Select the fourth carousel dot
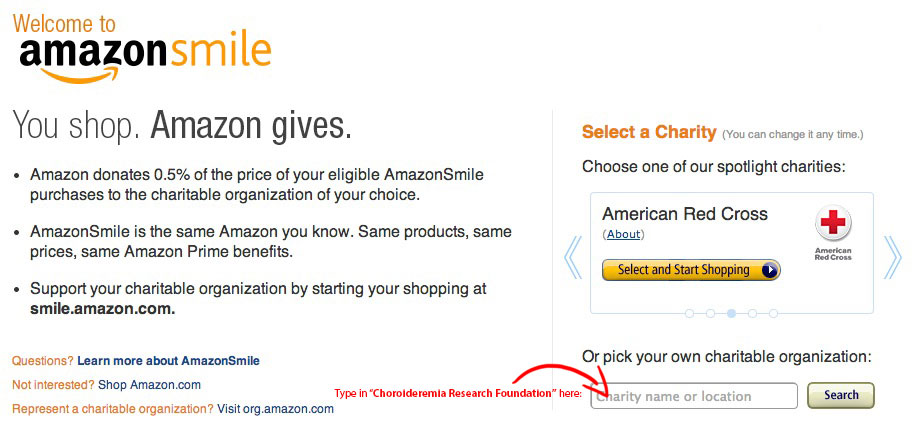Image resolution: width=923 pixels, height=434 pixels. pyautogui.click(x=752, y=313)
